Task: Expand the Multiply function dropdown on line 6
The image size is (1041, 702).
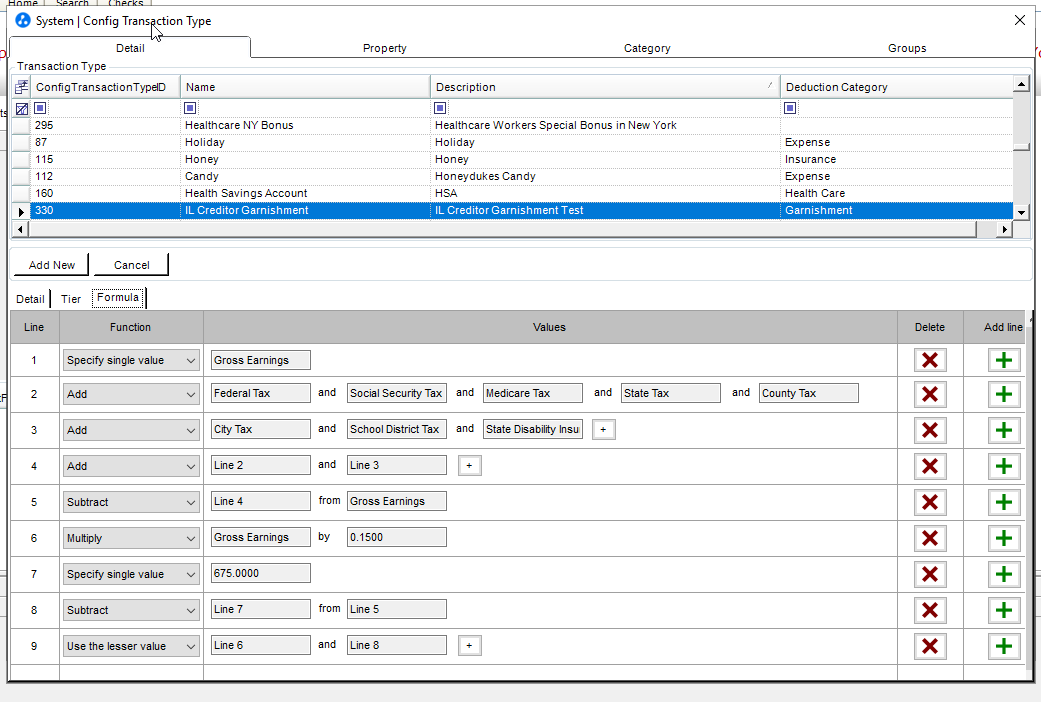Action: [131, 538]
